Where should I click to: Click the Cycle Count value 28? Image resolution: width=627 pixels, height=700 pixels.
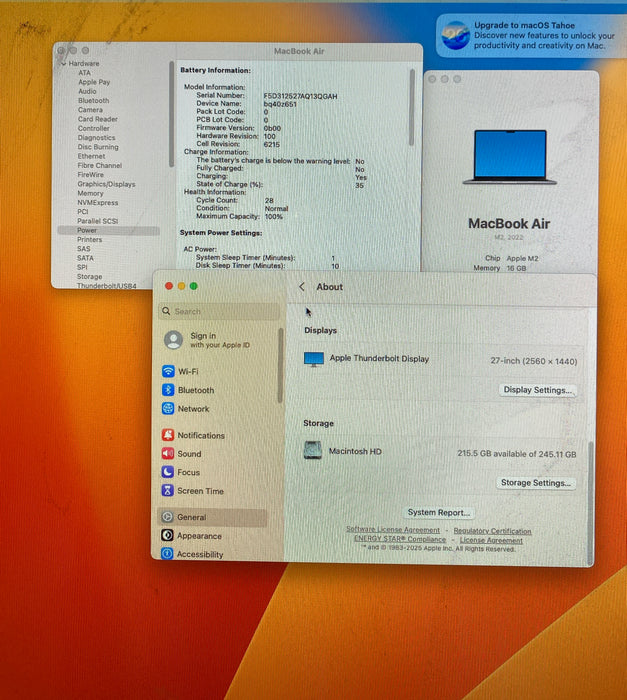(269, 200)
